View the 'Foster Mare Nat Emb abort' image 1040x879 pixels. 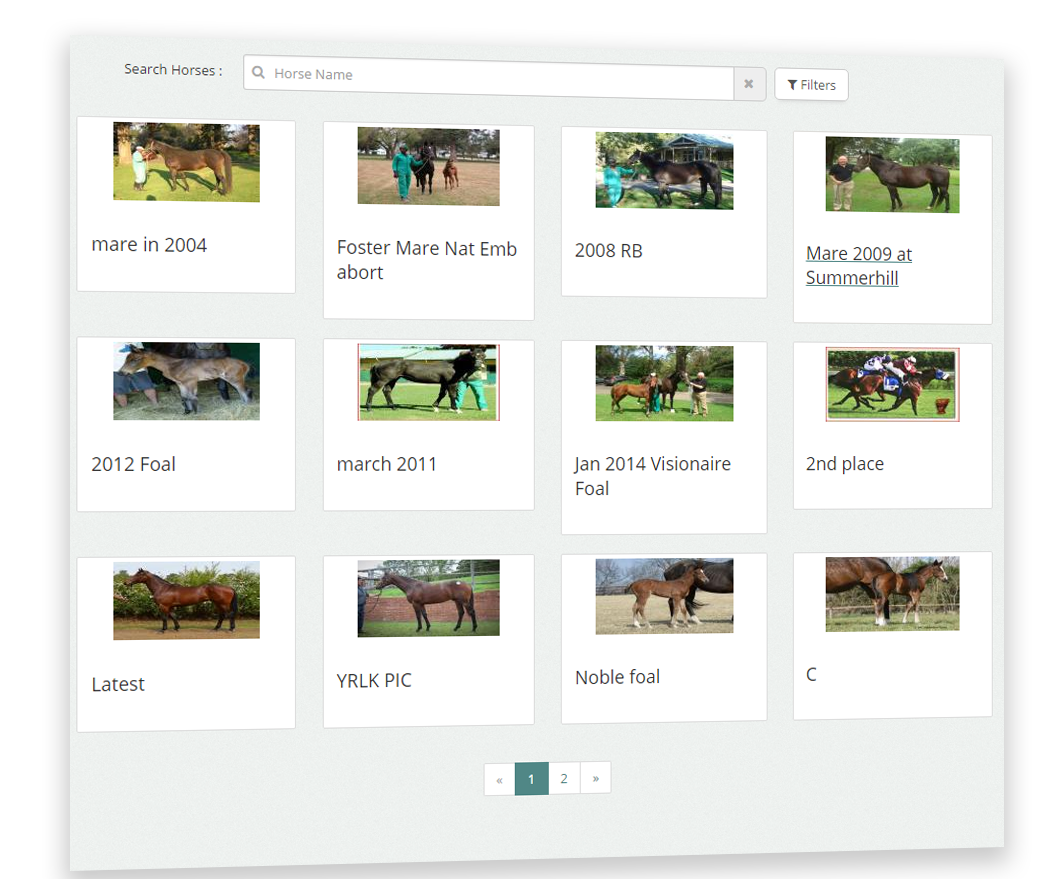[428, 167]
